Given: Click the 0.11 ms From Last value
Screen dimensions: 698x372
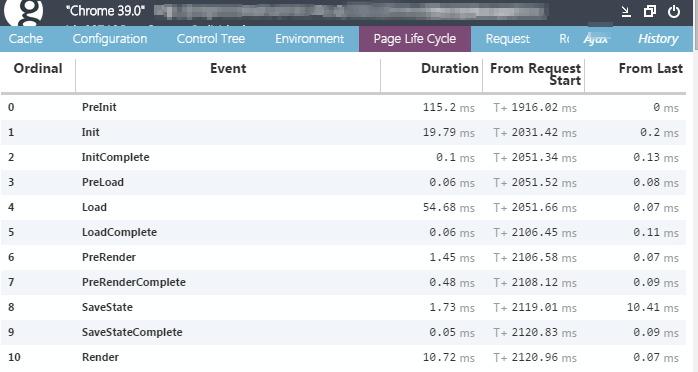Looking at the screenshot, I should pyautogui.click(x=656, y=232).
